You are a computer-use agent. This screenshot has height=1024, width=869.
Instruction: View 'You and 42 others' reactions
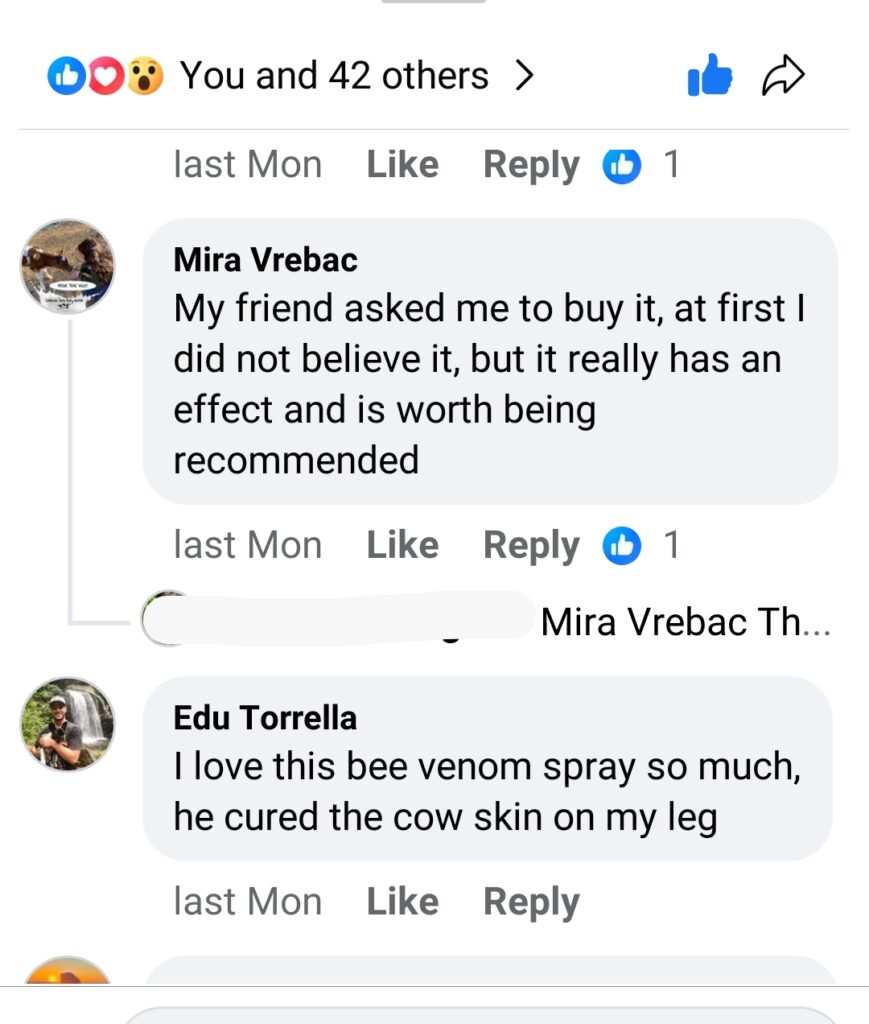334,76
